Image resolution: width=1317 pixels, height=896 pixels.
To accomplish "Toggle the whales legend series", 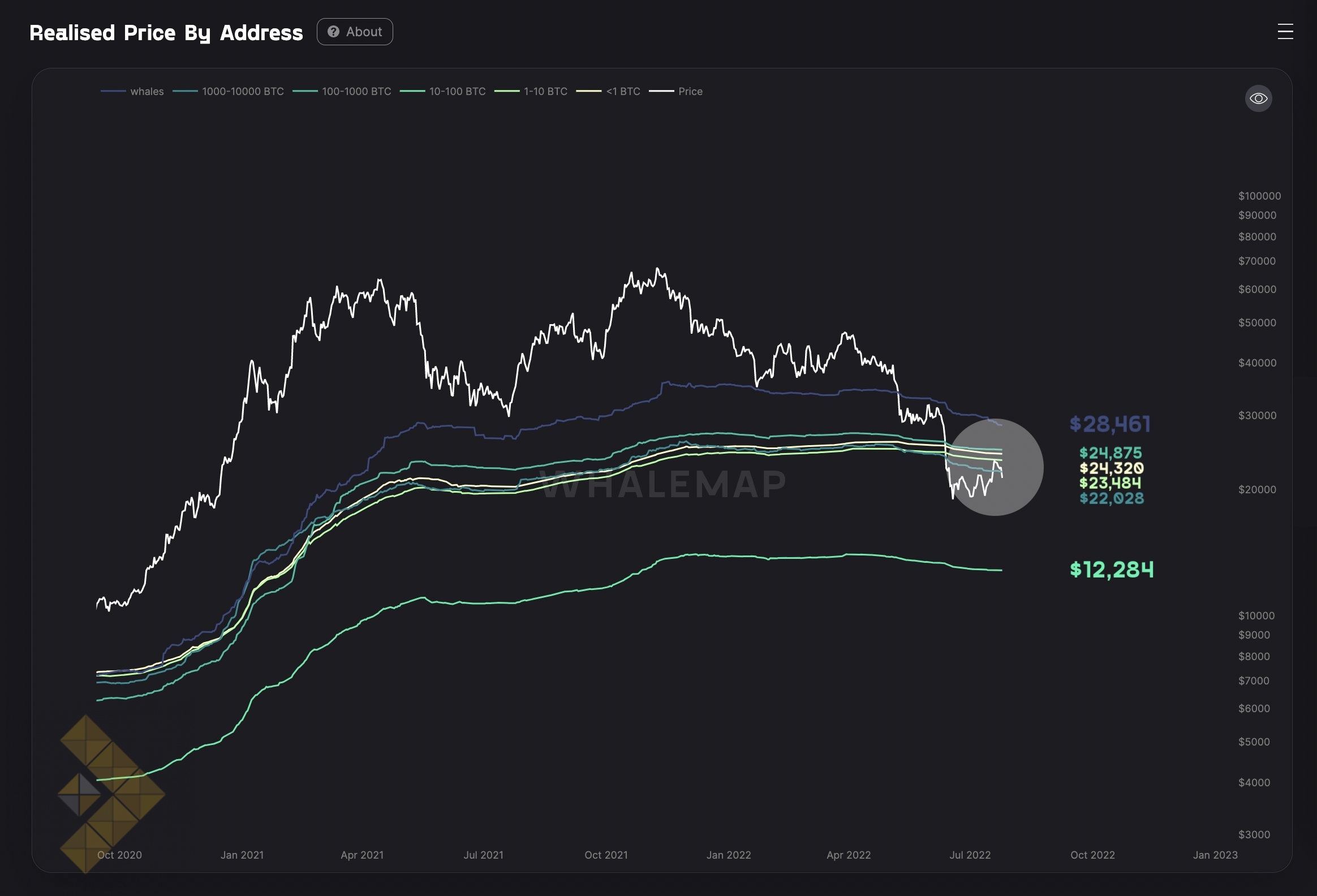I will click(146, 91).
